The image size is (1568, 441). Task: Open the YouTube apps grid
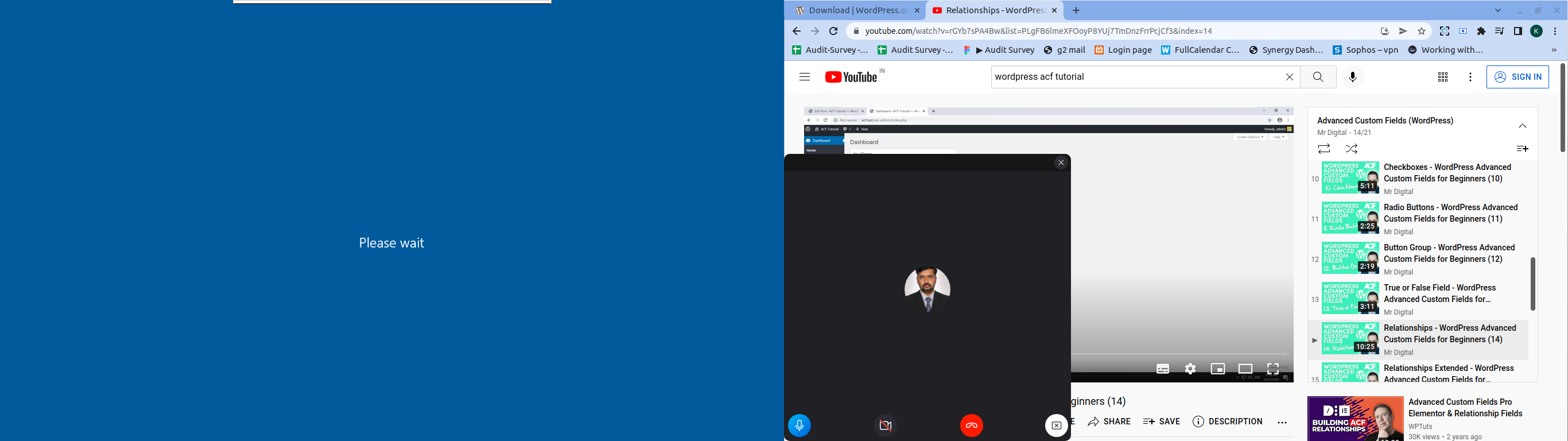click(1443, 78)
